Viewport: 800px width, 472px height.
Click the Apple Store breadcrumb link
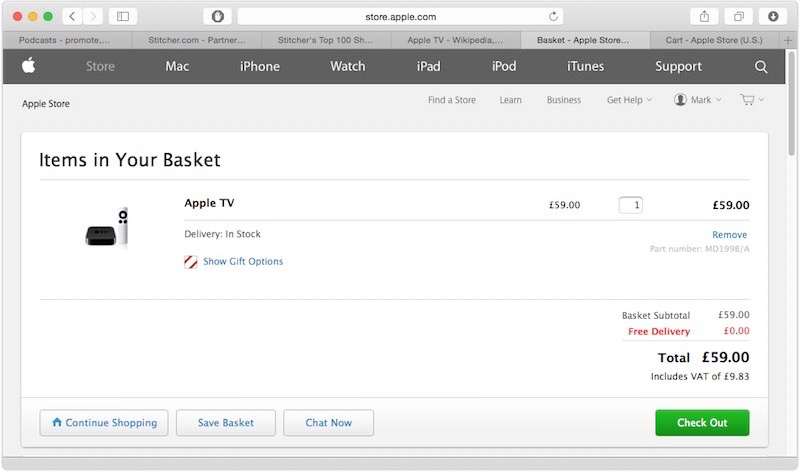[x=45, y=104]
